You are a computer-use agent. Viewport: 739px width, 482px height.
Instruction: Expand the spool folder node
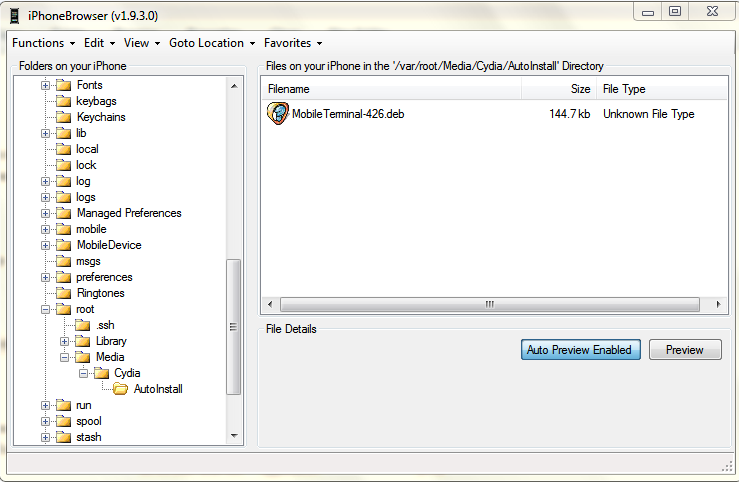[45, 422]
